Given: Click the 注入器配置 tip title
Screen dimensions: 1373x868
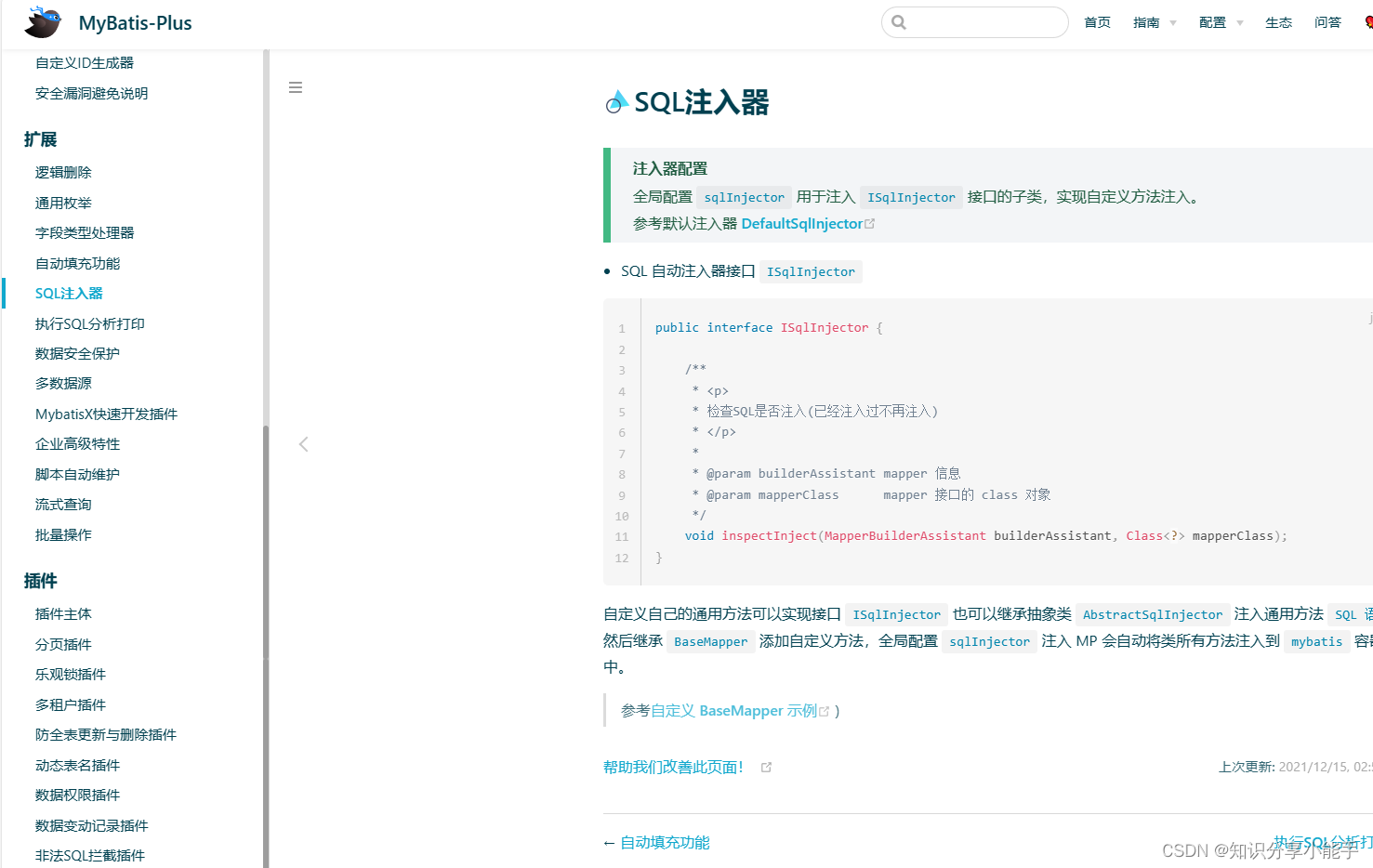Looking at the screenshot, I should click(x=670, y=169).
